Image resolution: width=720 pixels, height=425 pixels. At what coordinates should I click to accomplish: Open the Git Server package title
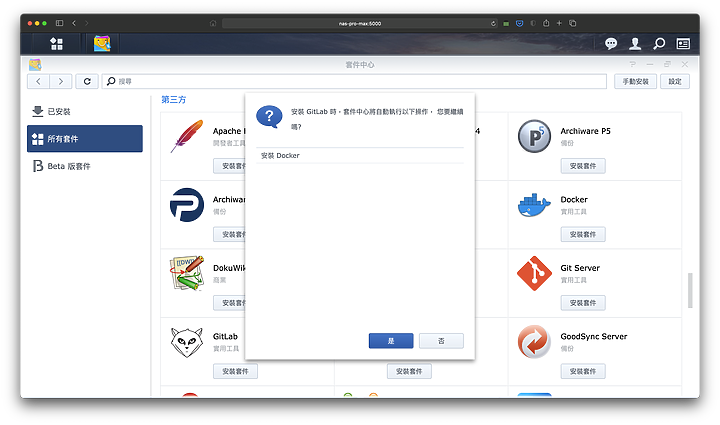(580, 268)
